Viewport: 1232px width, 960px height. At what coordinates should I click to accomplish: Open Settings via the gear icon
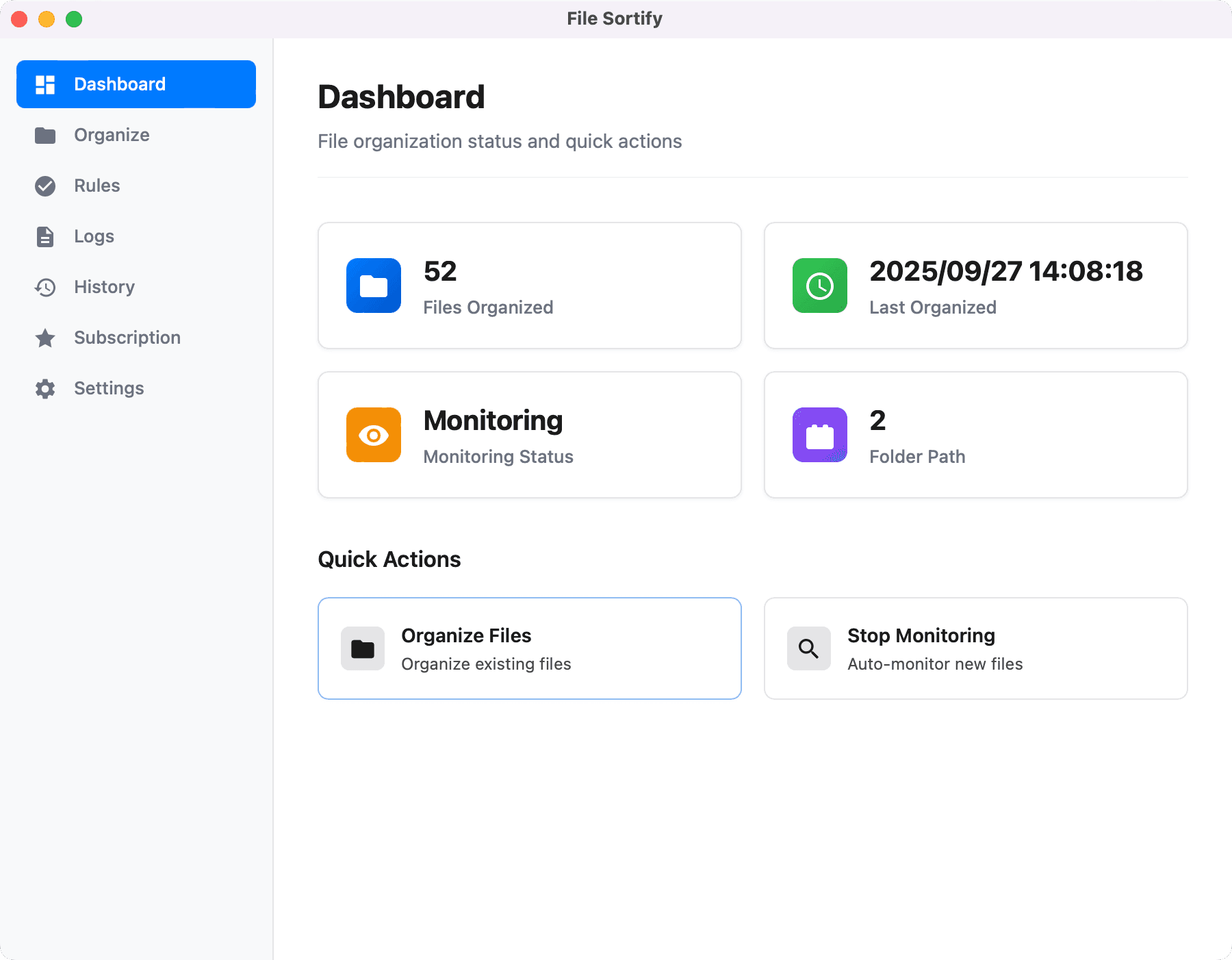coord(44,388)
